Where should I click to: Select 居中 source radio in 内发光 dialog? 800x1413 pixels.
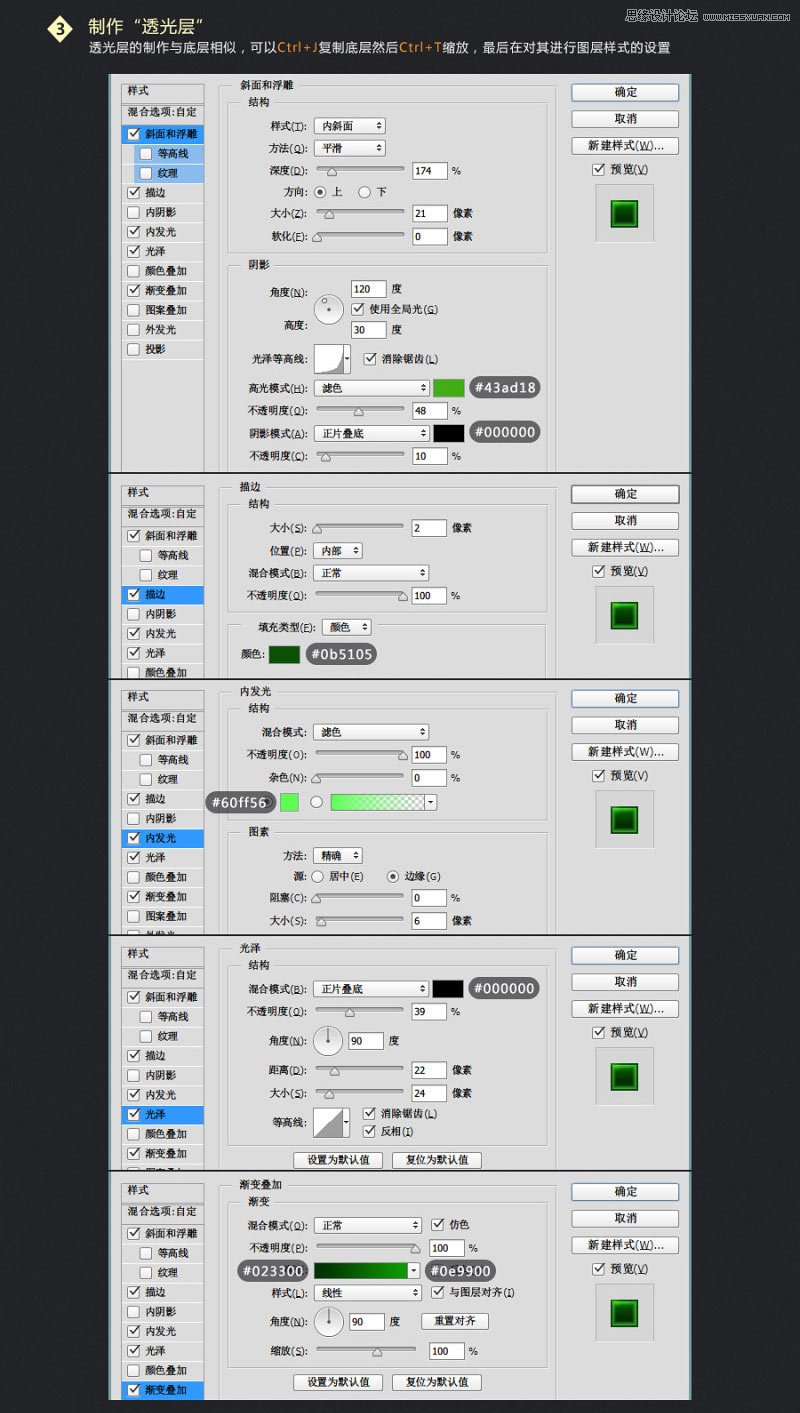tap(318, 876)
